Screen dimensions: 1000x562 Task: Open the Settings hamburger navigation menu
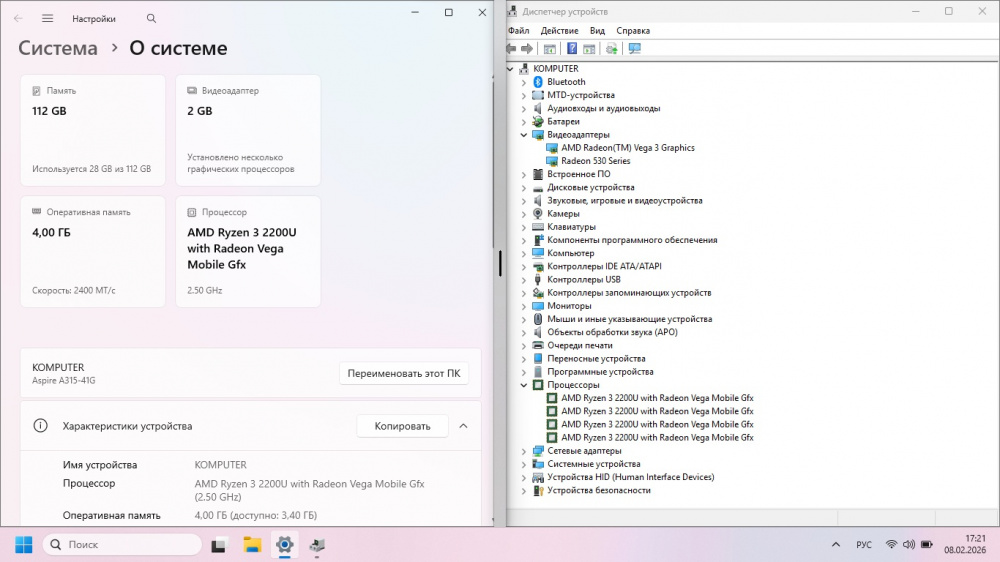coord(47,18)
